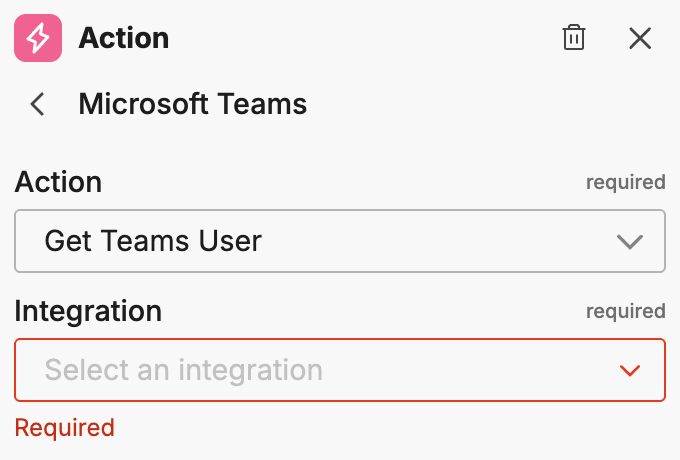This screenshot has height=460, width=680.
Task: Click the Microsoft Teams heading
Action: pos(192,104)
